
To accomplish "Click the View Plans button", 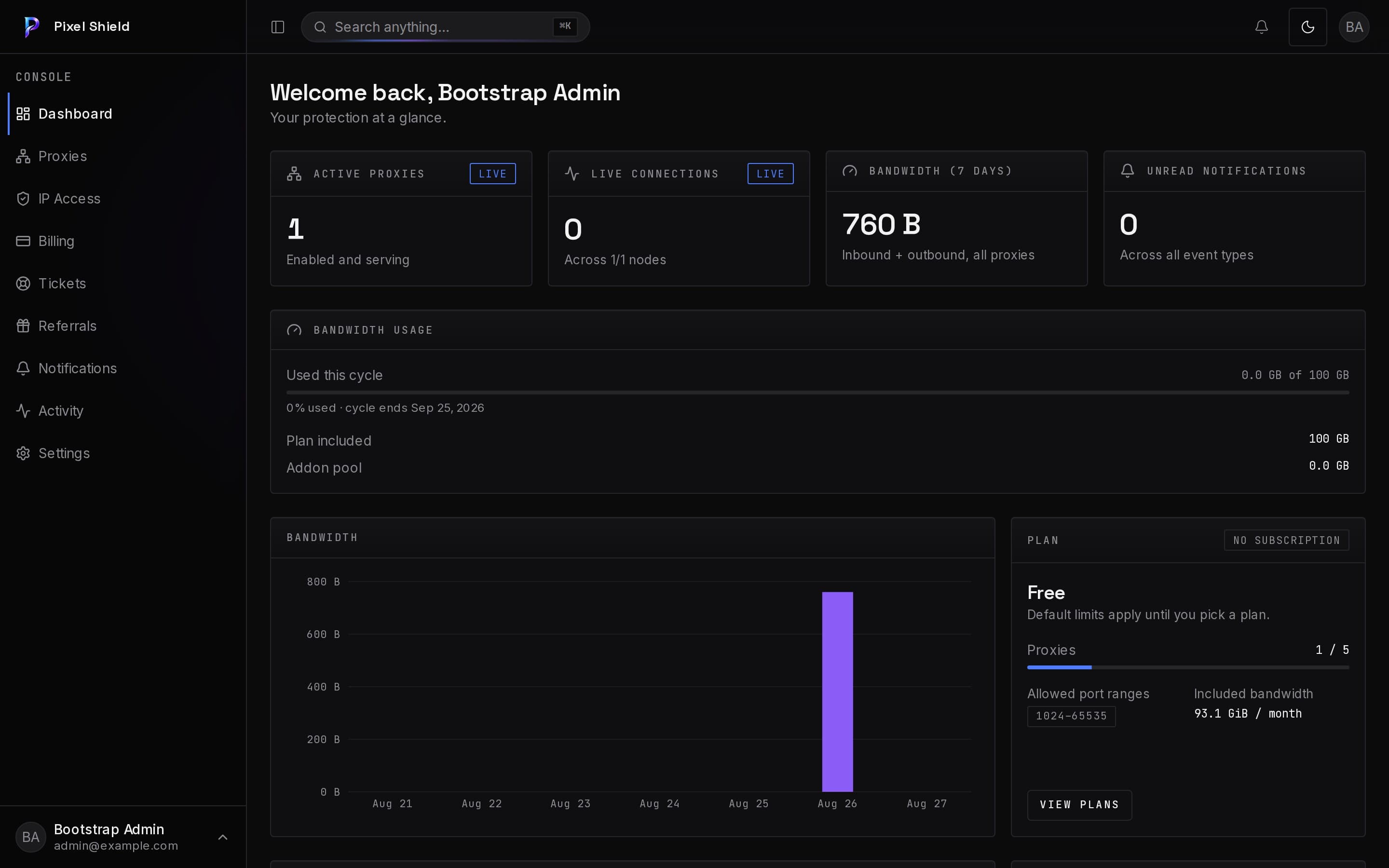I will 1079,805.
